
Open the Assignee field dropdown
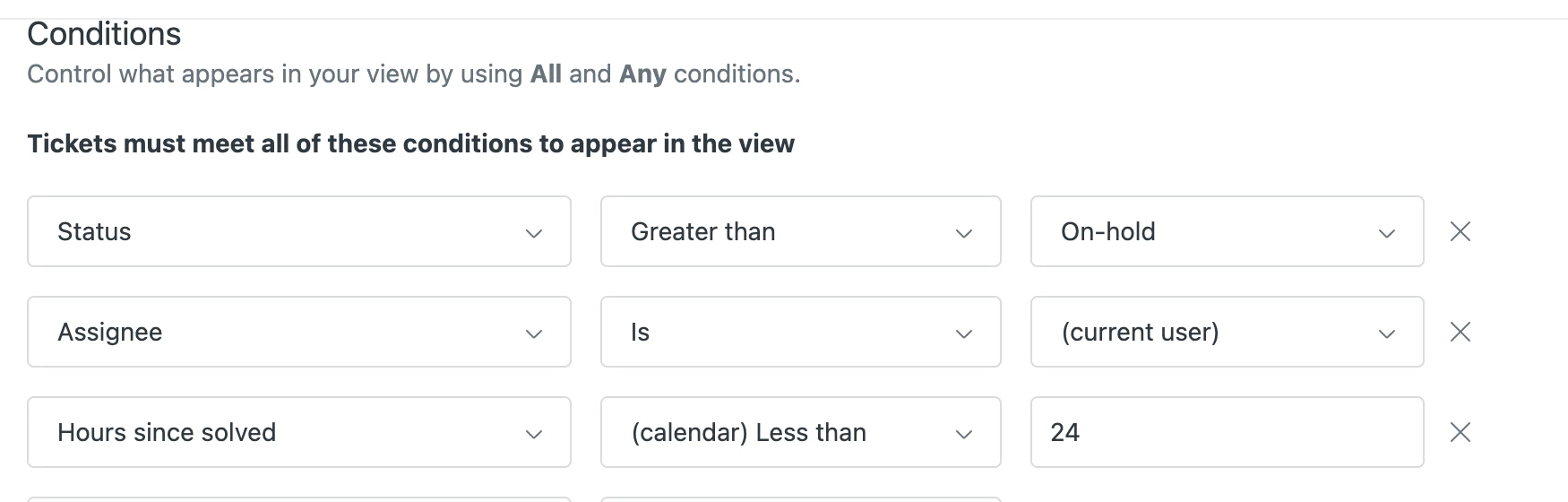(298, 332)
